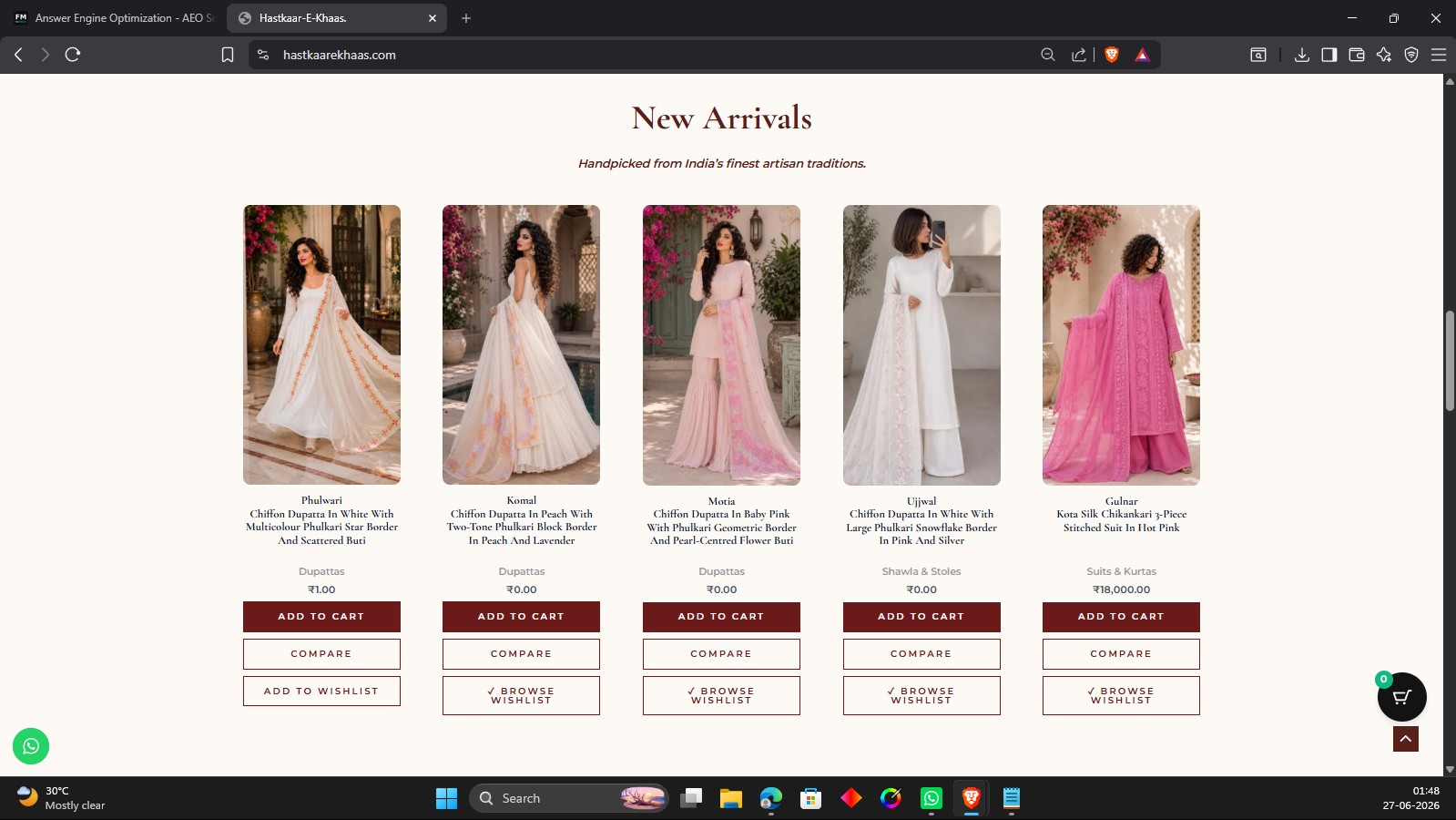Open the Ujjwal product title link
Viewport: 1456px width, 820px height.
[x=921, y=521]
